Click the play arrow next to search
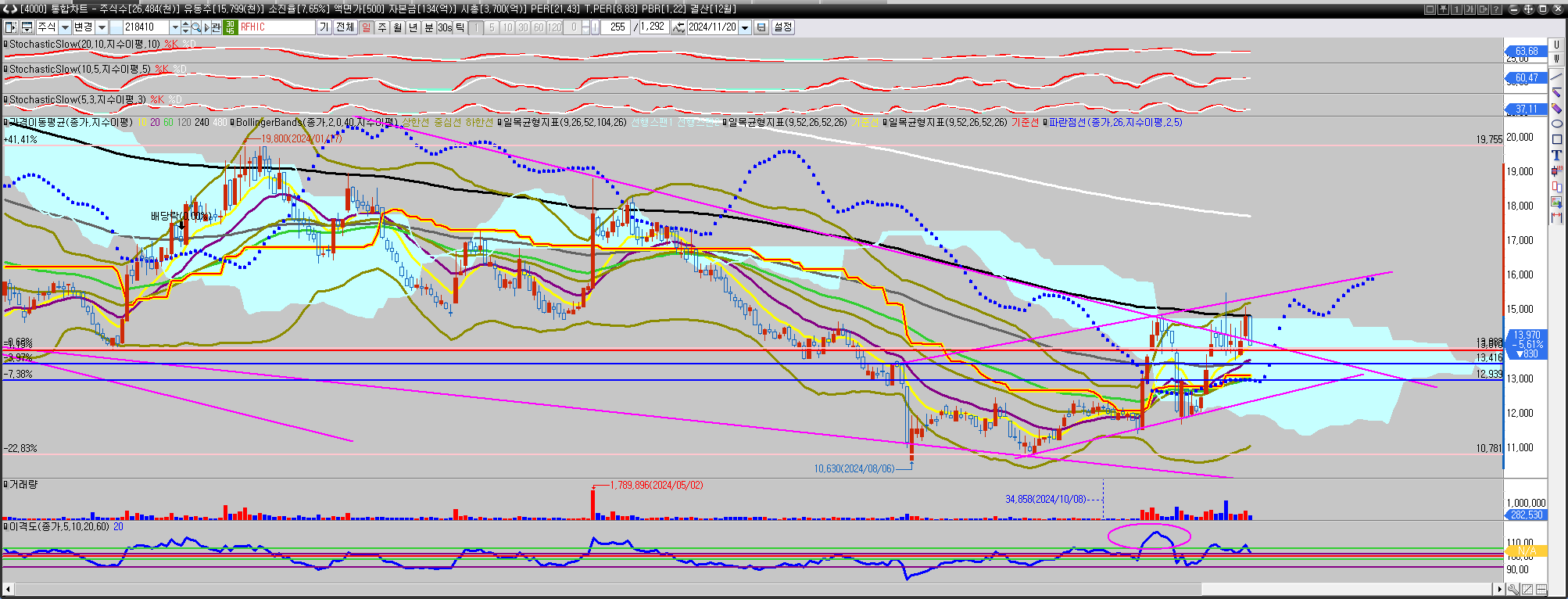1568x599 pixels. (x=207, y=27)
